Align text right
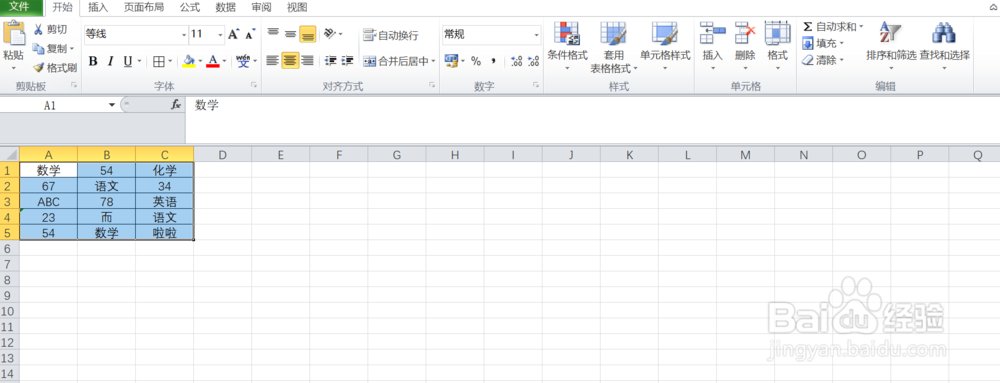 (x=307, y=61)
